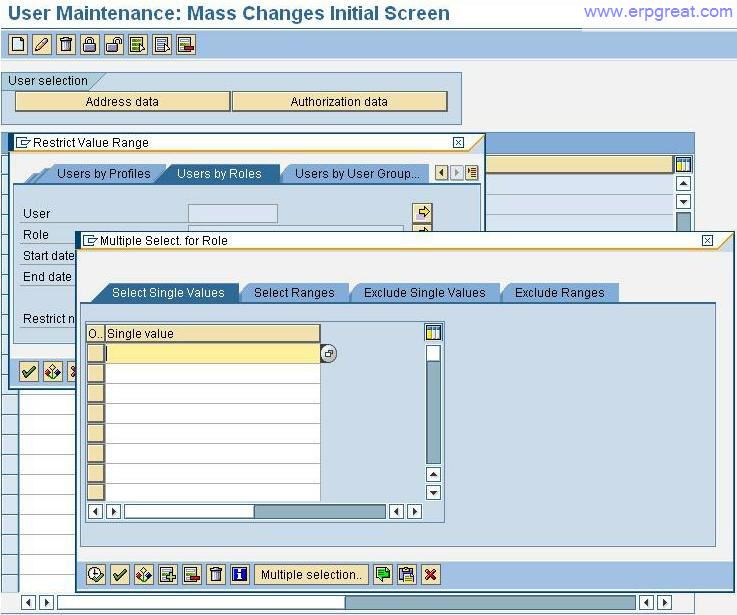Click the Create user icon in main toolbar
737x615 pixels.
tap(18, 45)
